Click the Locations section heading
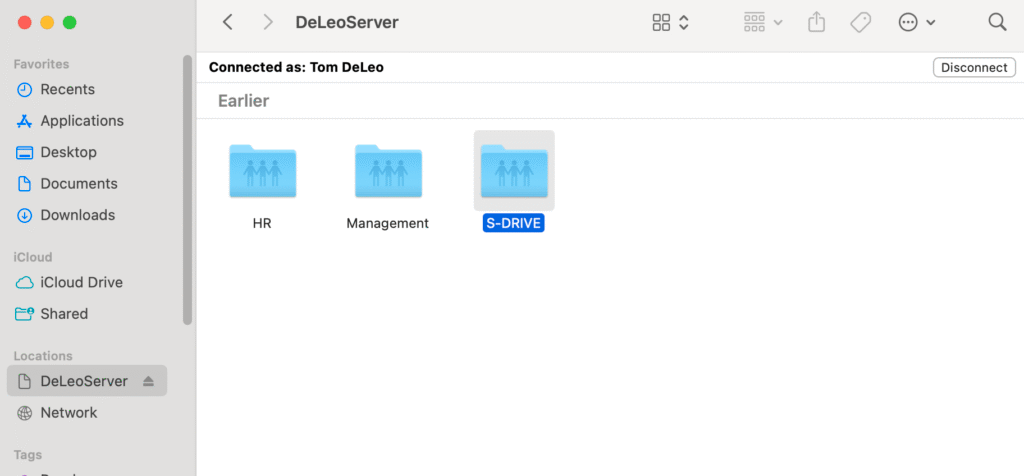 pyautogui.click(x=43, y=356)
